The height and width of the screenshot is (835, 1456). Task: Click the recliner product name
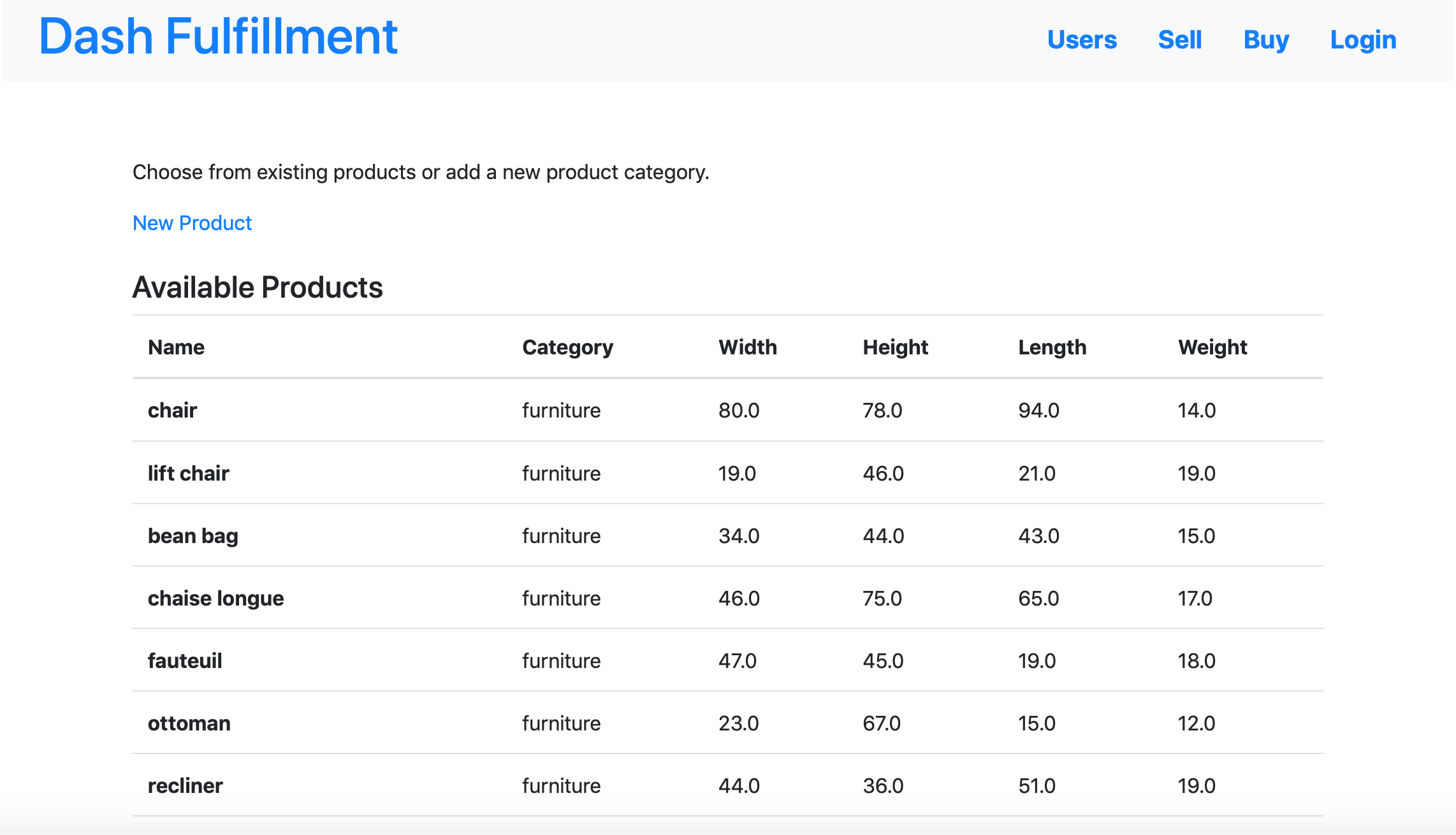[185, 786]
